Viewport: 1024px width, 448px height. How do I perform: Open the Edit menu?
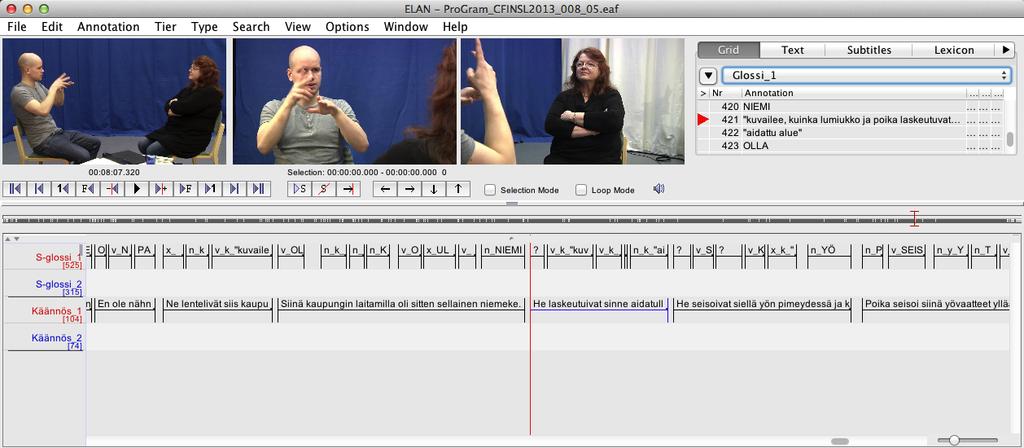pyautogui.click(x=52, y=27)
